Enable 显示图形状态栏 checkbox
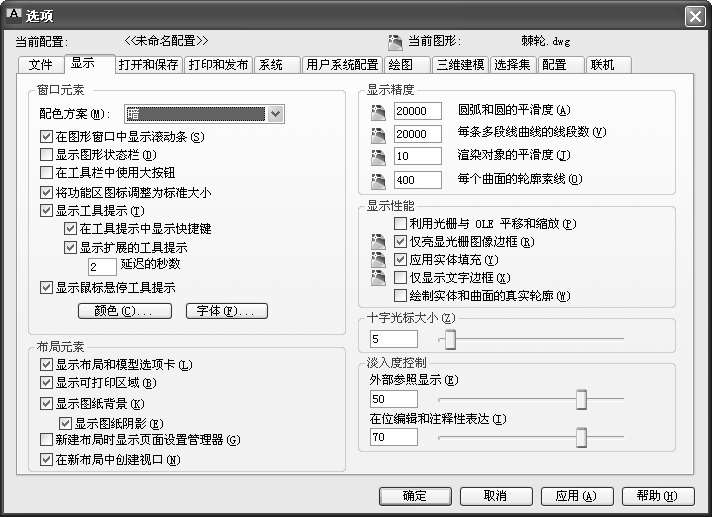 46,155
